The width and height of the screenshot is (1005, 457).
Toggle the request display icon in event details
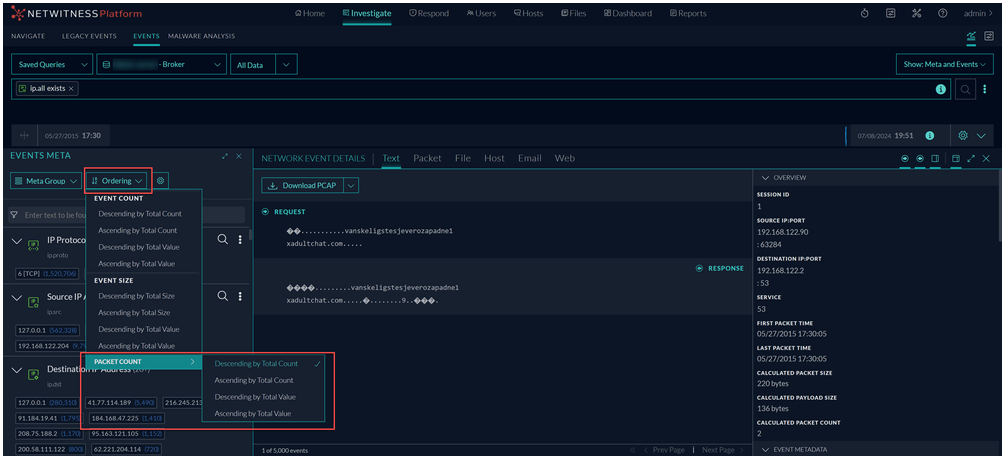point(904,158)
